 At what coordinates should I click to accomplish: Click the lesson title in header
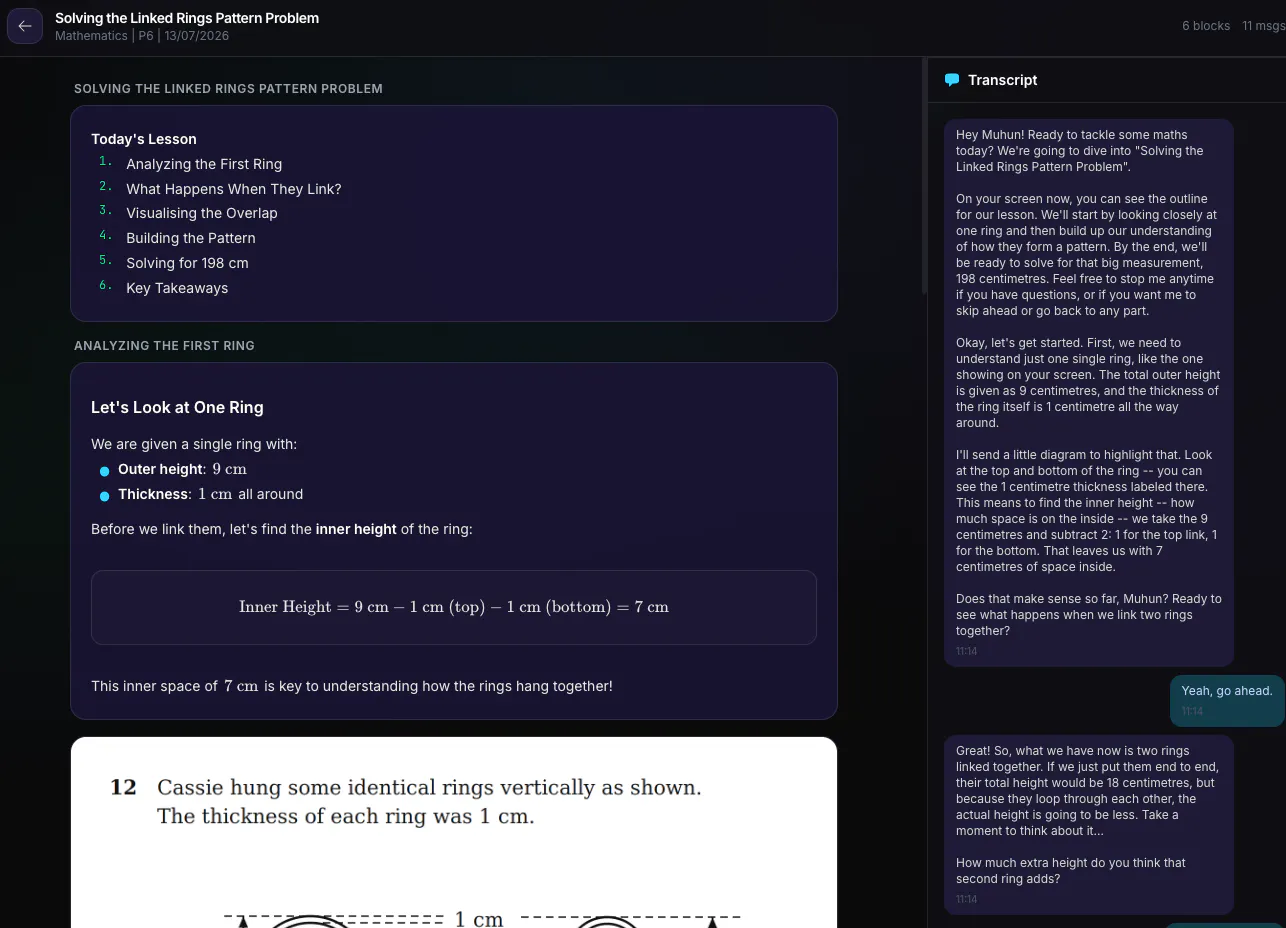pos(187,18)
